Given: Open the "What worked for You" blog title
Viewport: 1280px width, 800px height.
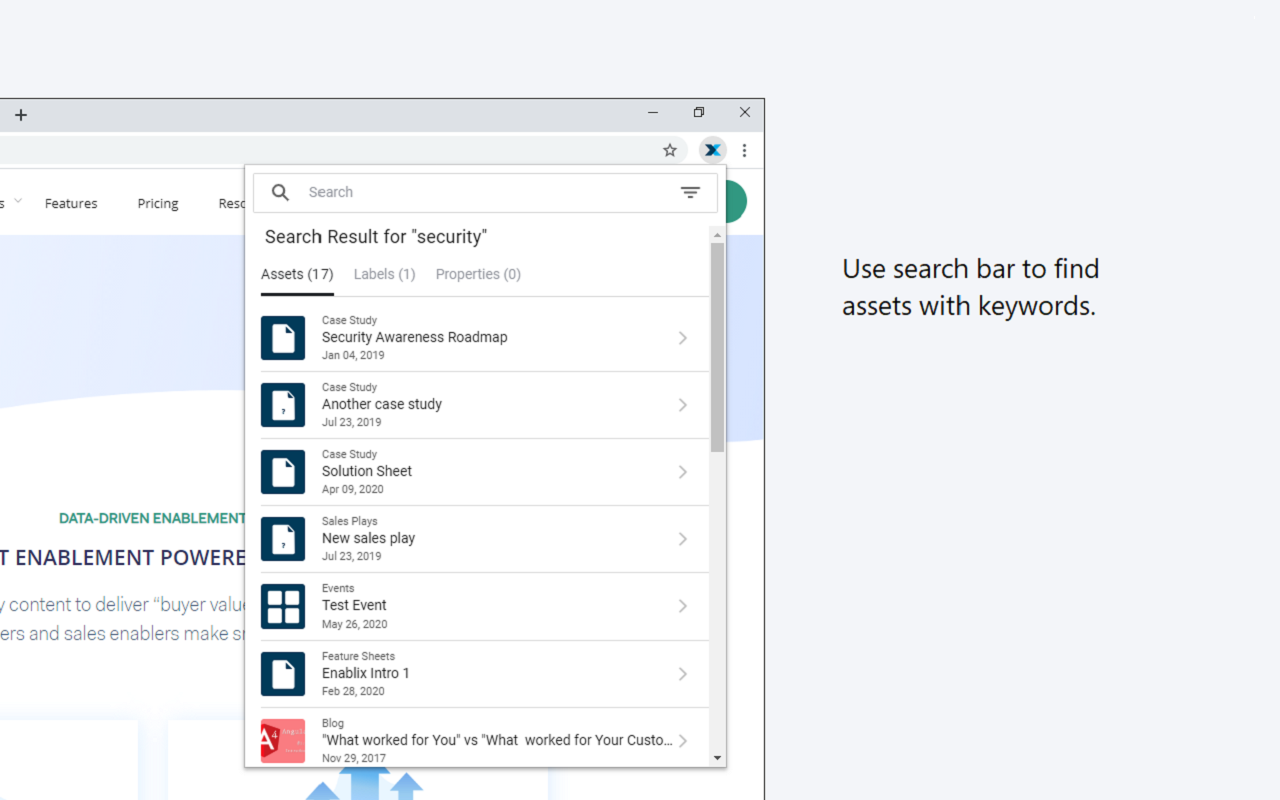Looking at the screenshot, I should [497, 740].
